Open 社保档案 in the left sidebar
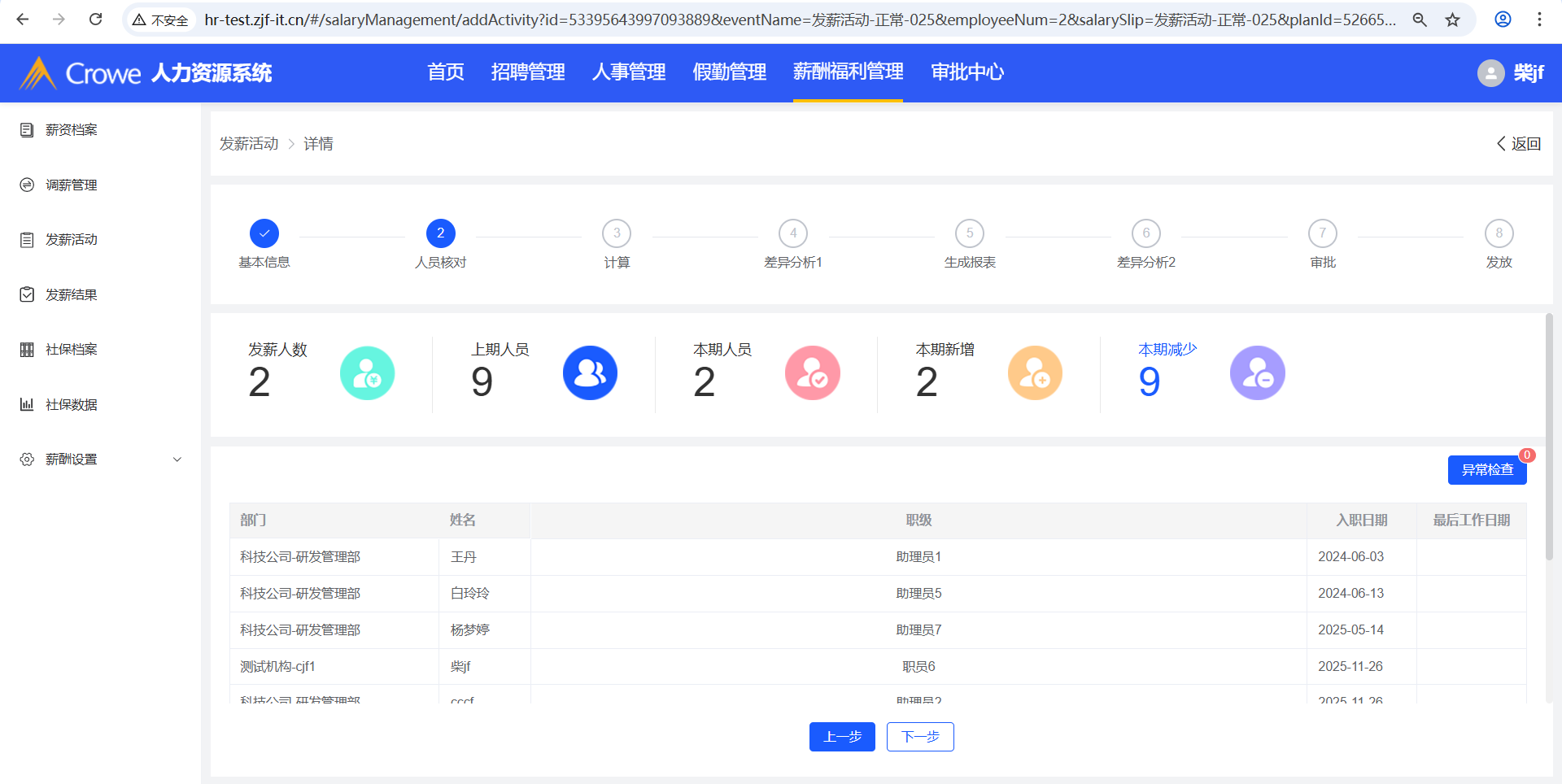The image size is (1562, 784). pyautogui.click(x=72, y=350)
